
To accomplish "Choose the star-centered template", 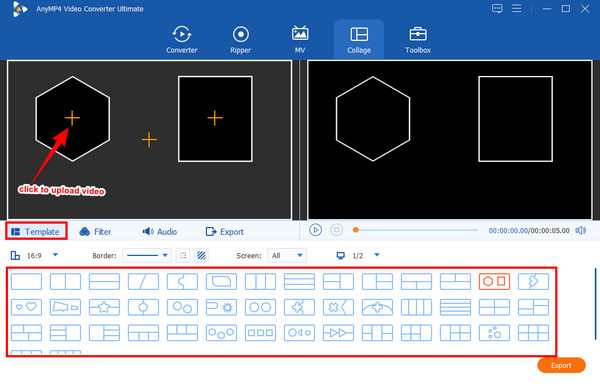I will click(x=104, y=307).
